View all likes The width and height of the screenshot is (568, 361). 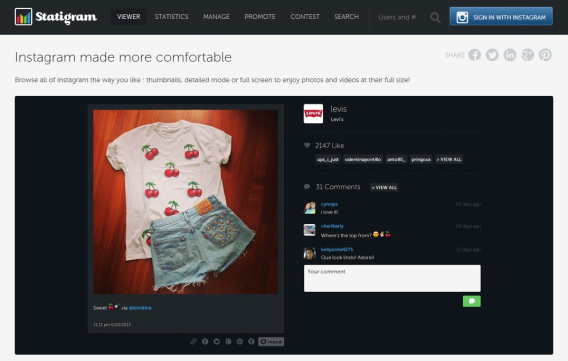click(x=449, y=159)
